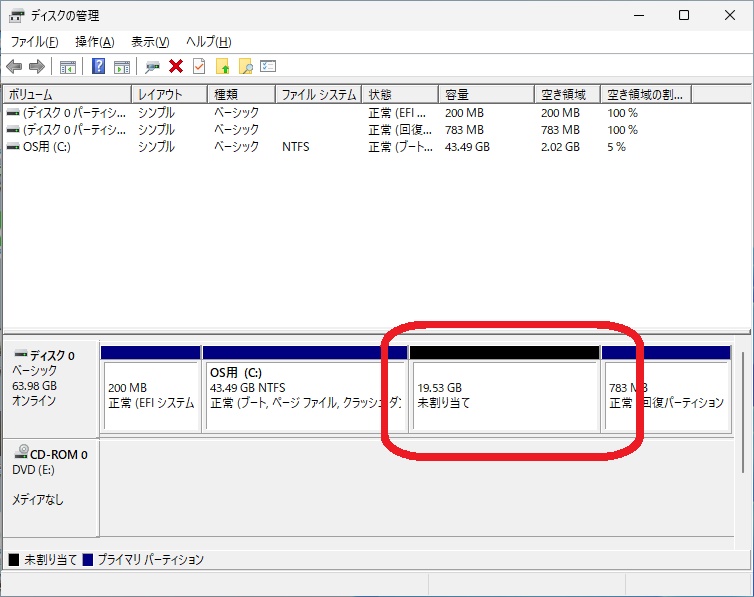Click the show/hide action pane icon
This screenshot has height=597, width=754.
pyautogui.click(x=122, y=67)
